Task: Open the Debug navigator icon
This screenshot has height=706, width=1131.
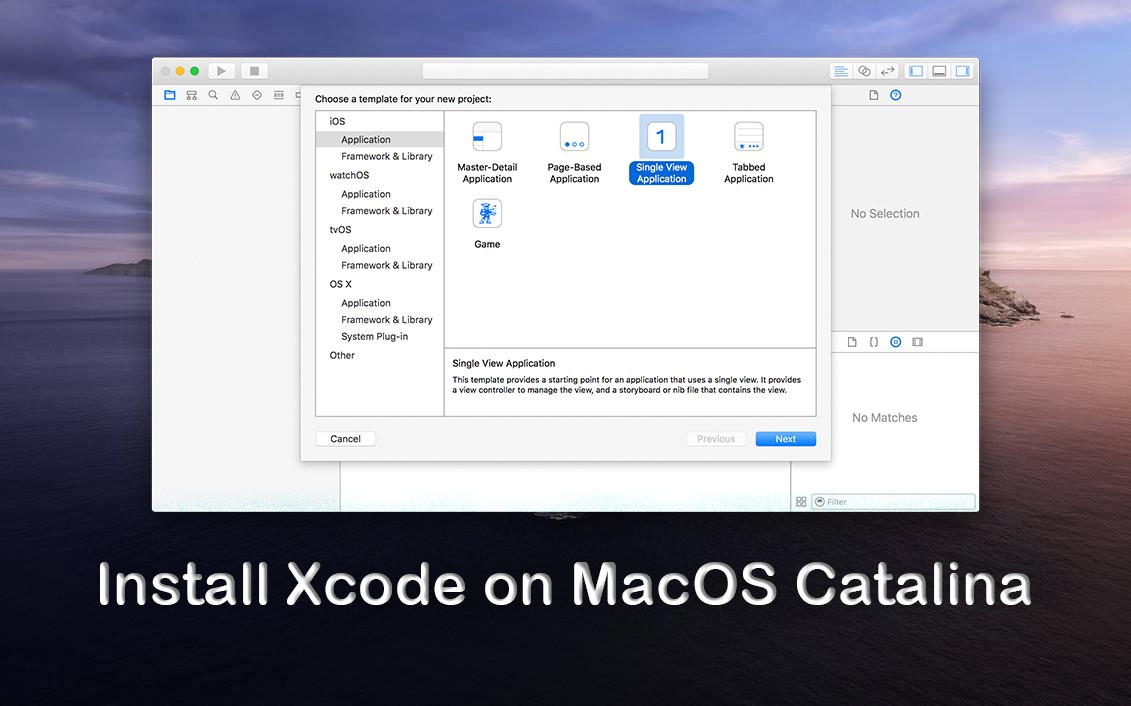Action: tap(278, 95)
